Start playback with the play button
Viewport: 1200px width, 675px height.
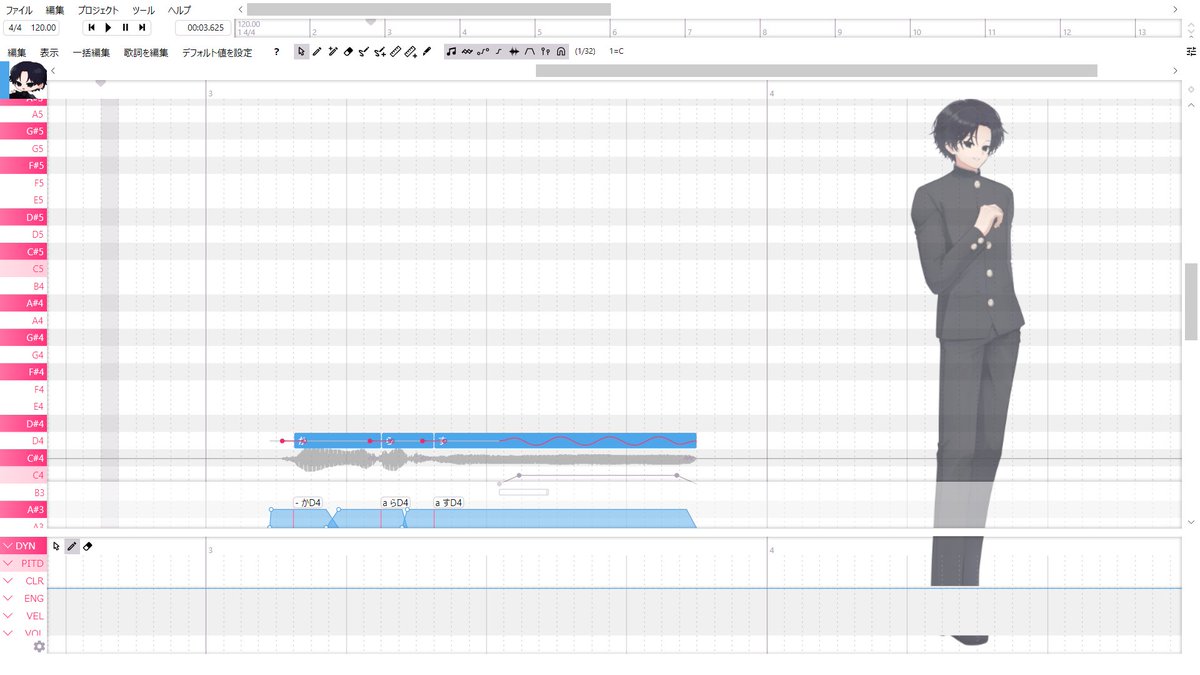108,28
